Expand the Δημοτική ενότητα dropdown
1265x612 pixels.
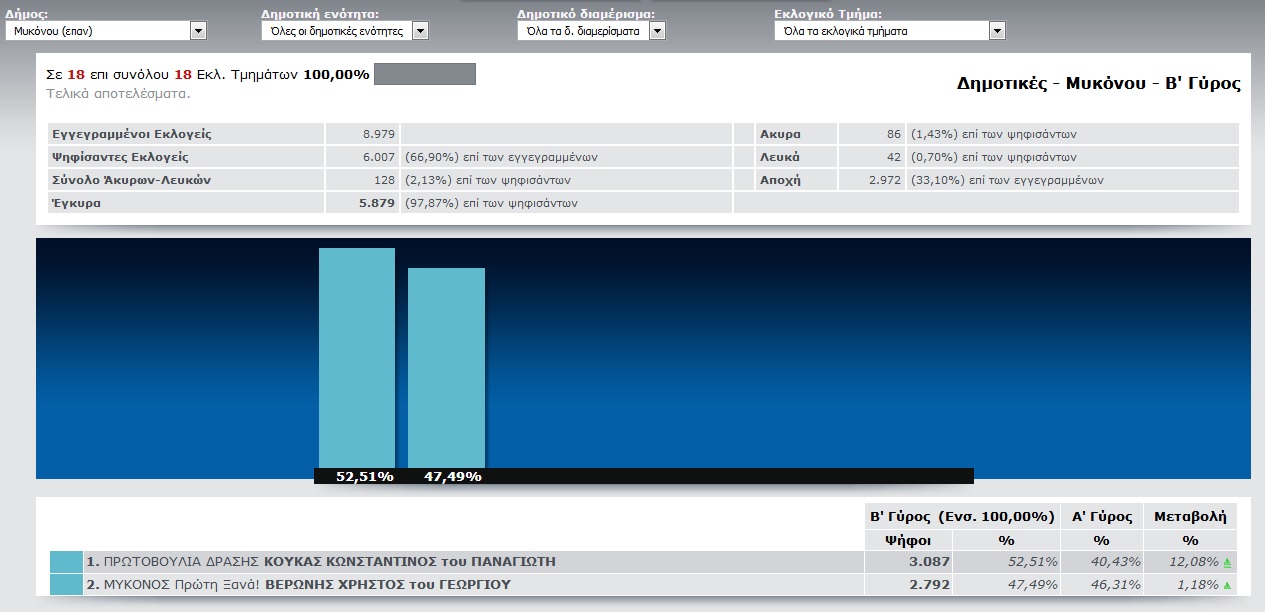(344, 31)
